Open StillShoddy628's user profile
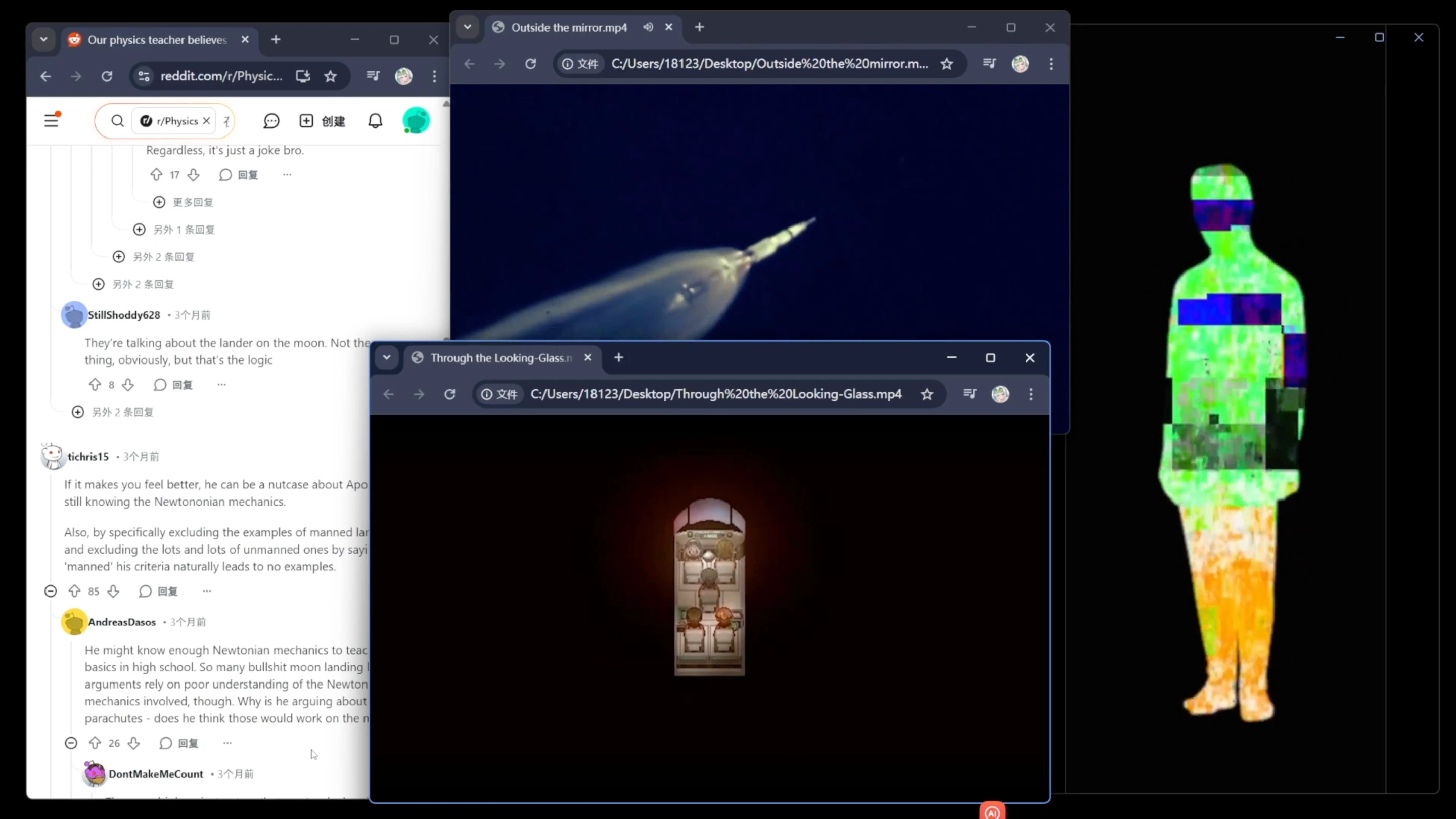The image size is (1456, 819). tap(124, 315)
